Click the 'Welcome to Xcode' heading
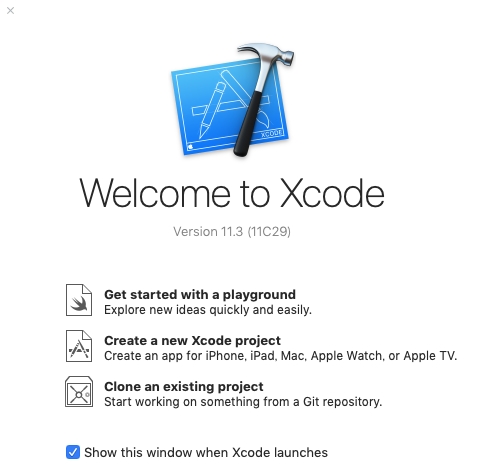The width and height of the screenshot is (489, 465). pyautogui.click(x=232, y=193)
